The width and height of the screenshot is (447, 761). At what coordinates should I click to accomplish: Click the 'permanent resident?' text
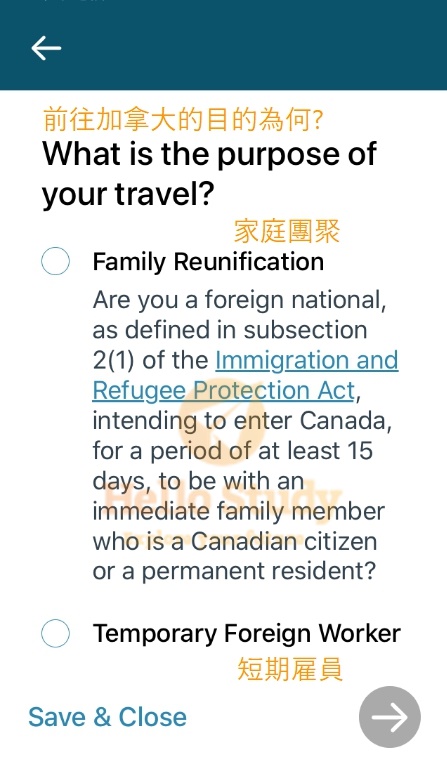pos(259,571)
